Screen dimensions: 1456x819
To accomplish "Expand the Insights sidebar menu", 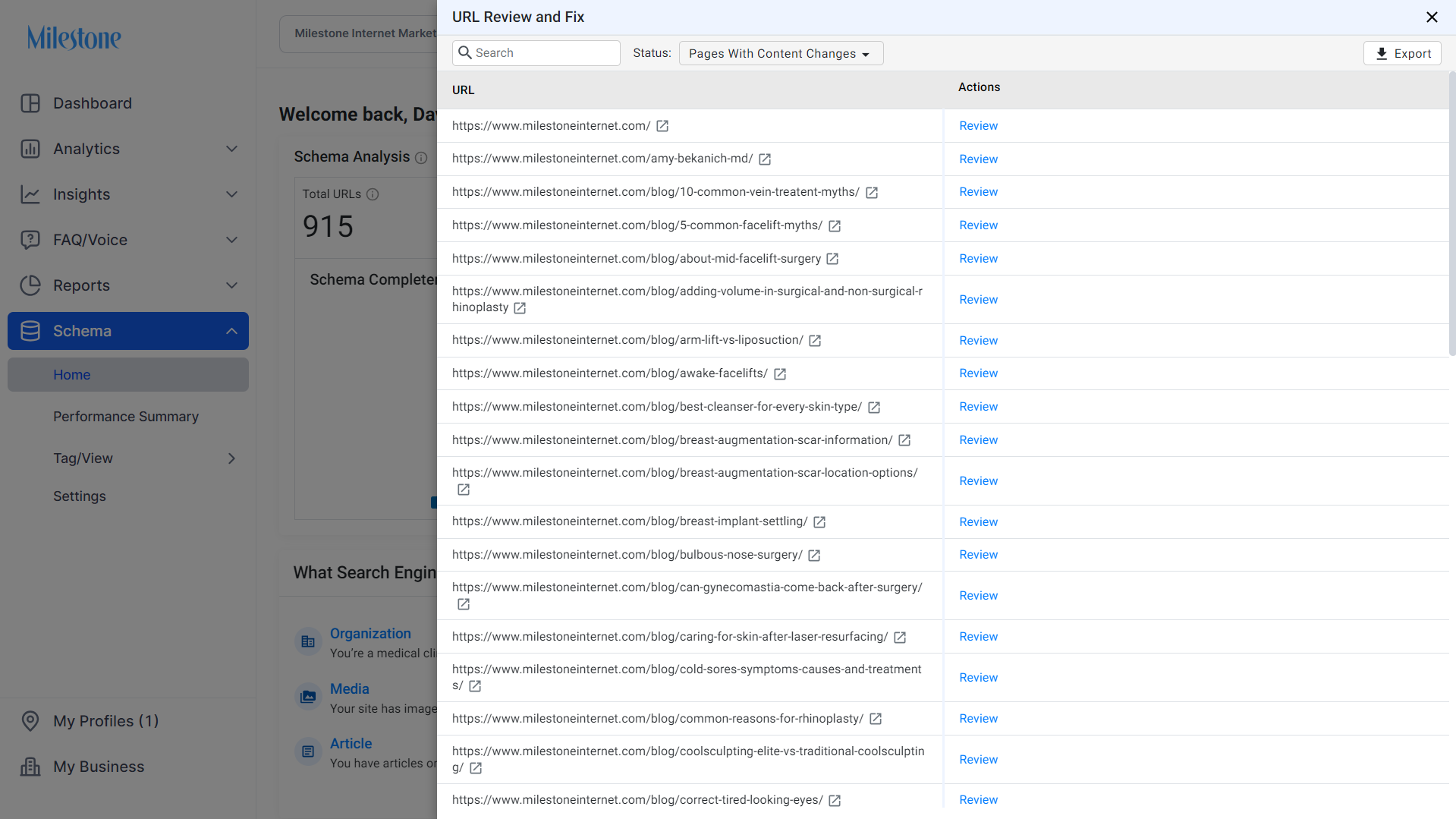I will tap(232, 194).
